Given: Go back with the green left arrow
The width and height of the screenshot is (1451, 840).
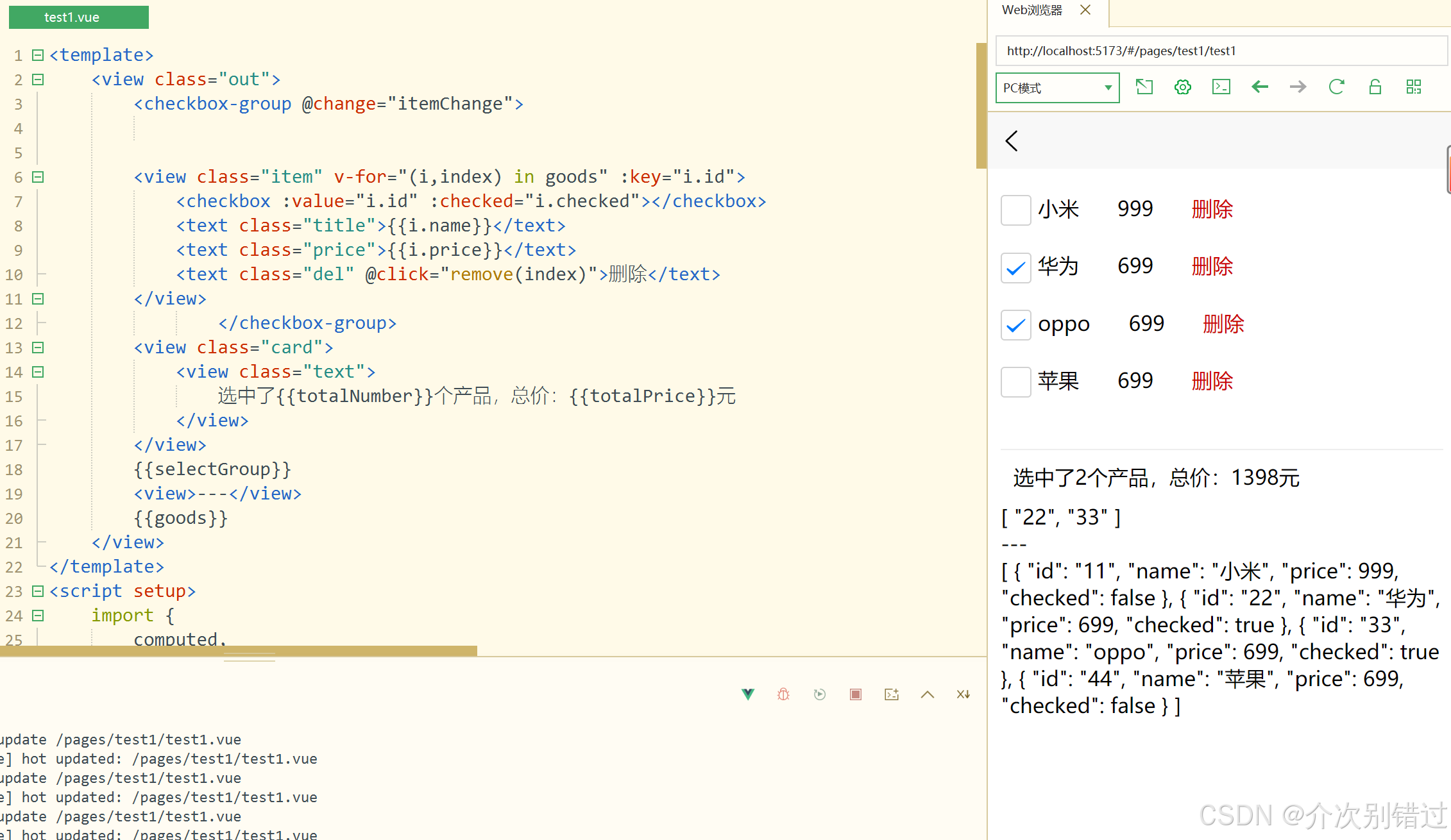Looking at the screenshot, I should pyautogui.click(x=1259, y=87).
